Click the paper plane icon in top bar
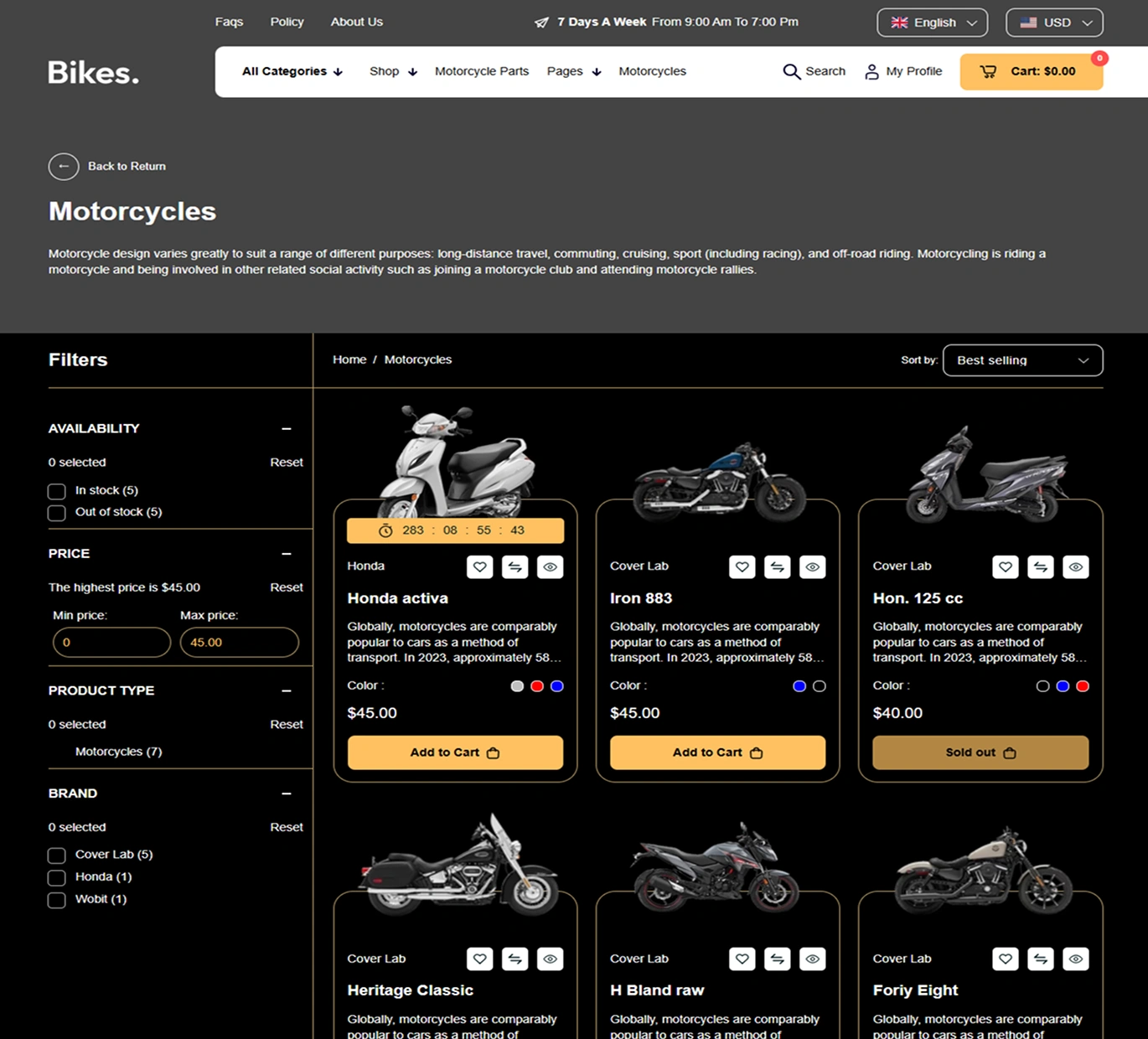 542,22
